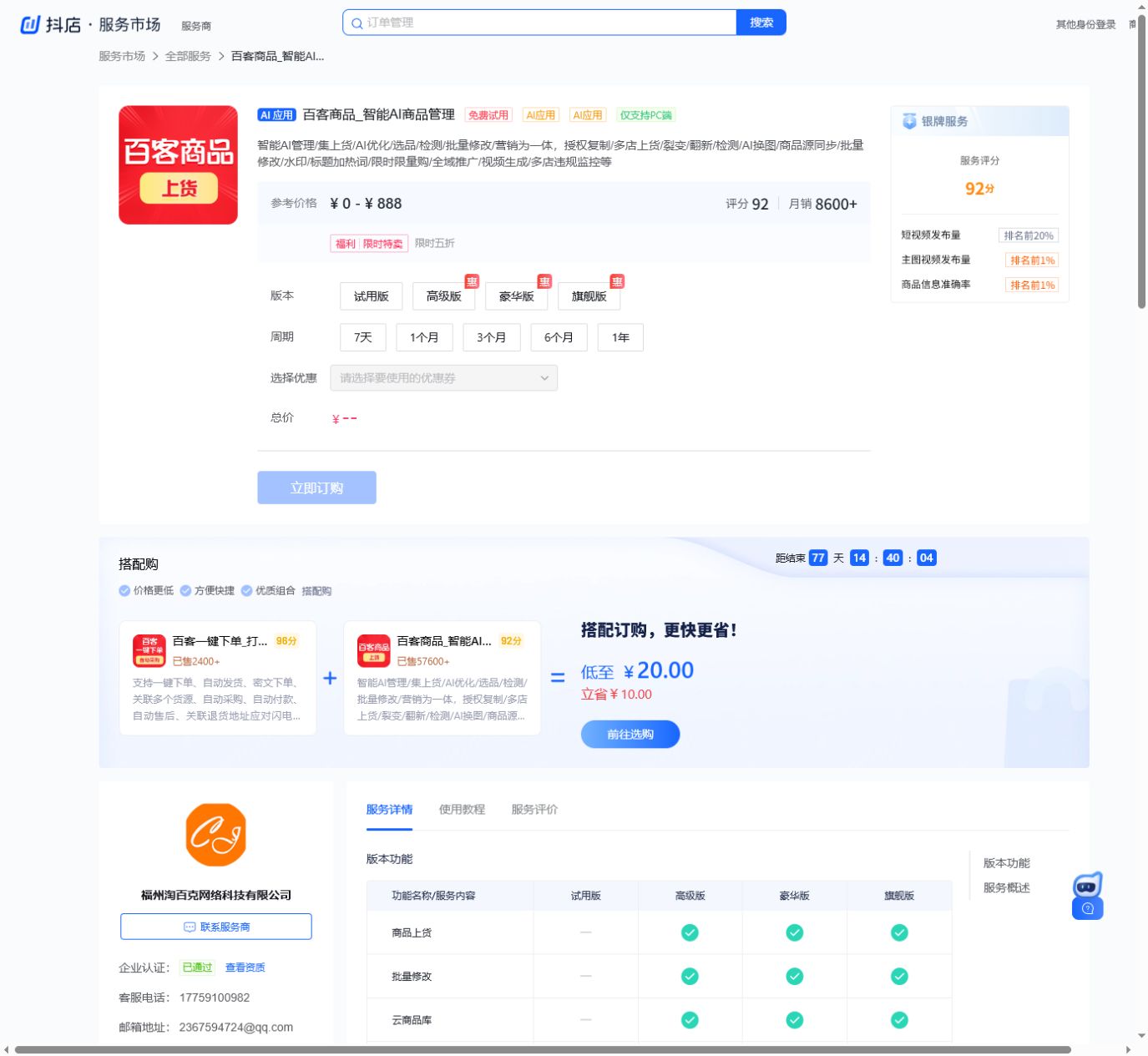Click the 搭配购 link beside 优质组合
The image size is (1148, 1056).
[316, 591]
